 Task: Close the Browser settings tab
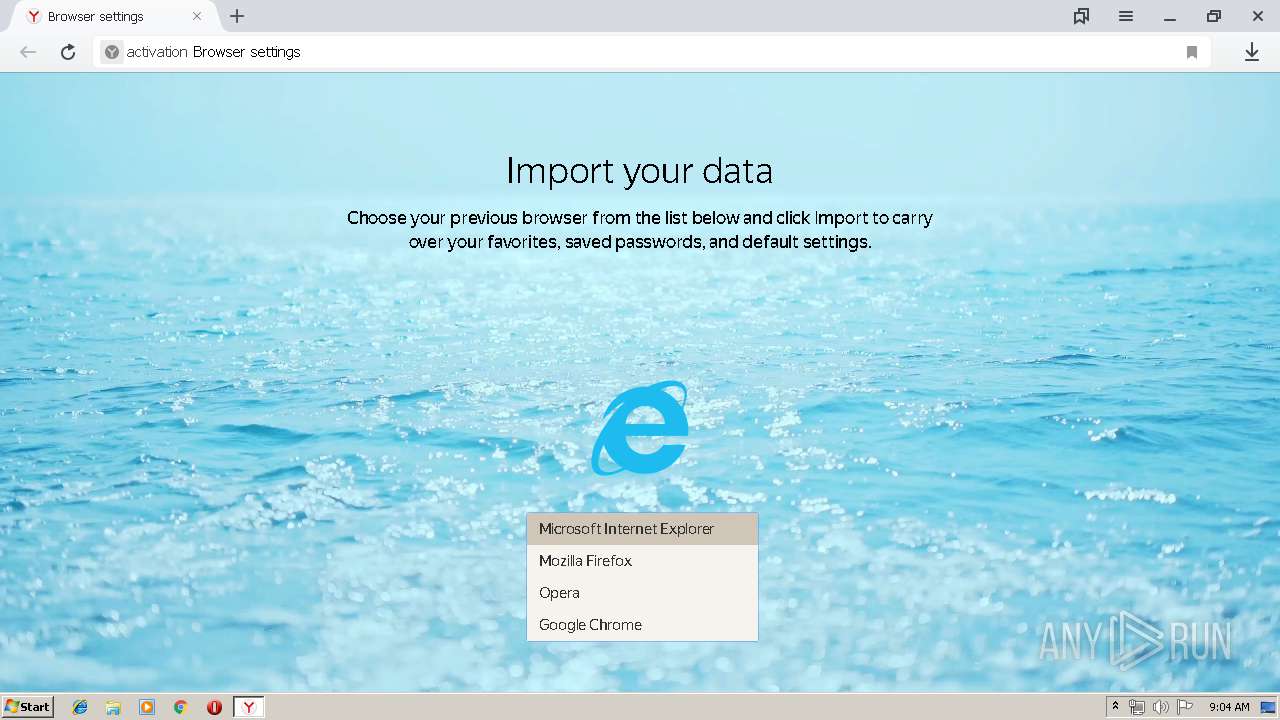[x=197, y=16]
